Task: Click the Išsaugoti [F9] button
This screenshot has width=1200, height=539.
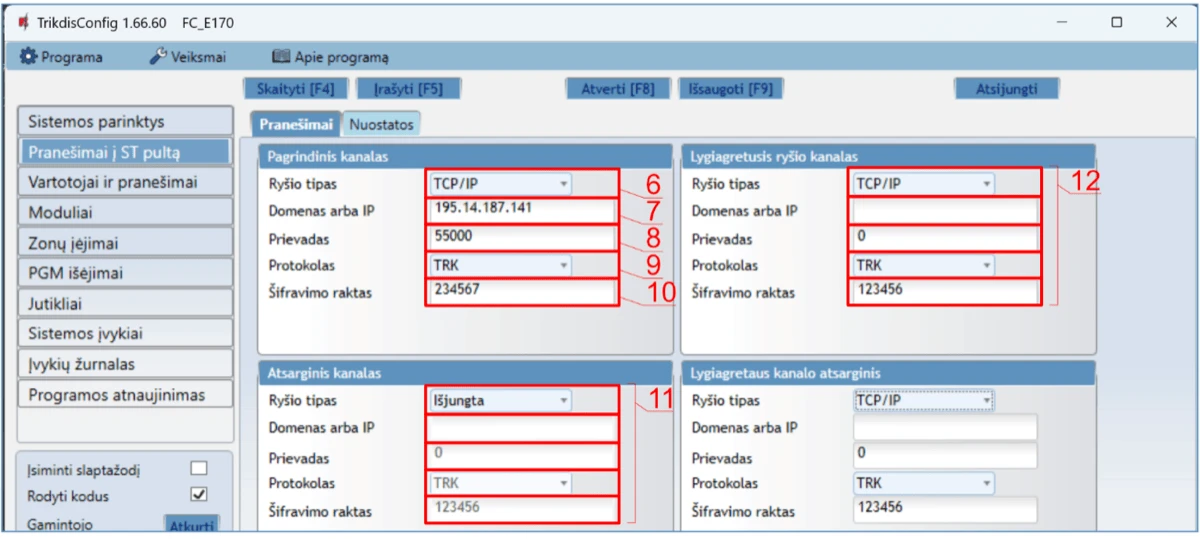Action: pos(731,88)
